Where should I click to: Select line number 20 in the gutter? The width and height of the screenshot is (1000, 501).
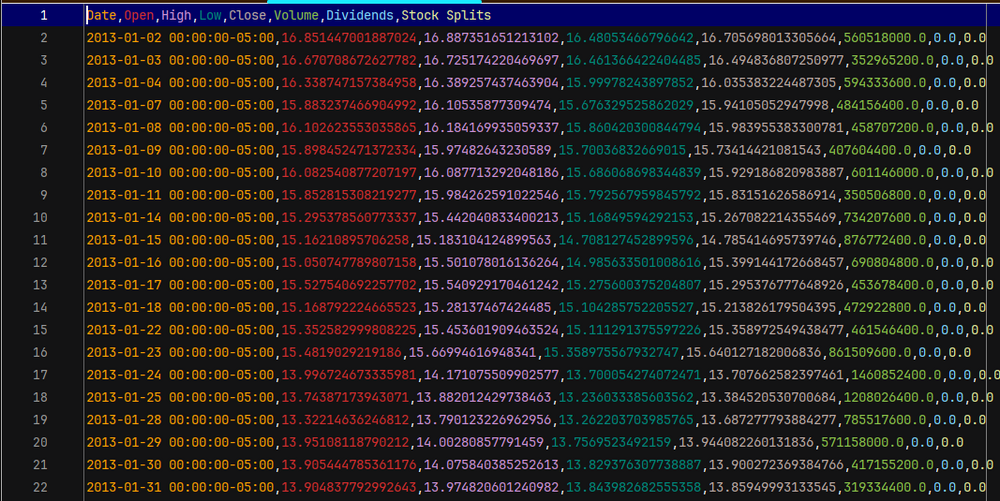tap(40, 442)
